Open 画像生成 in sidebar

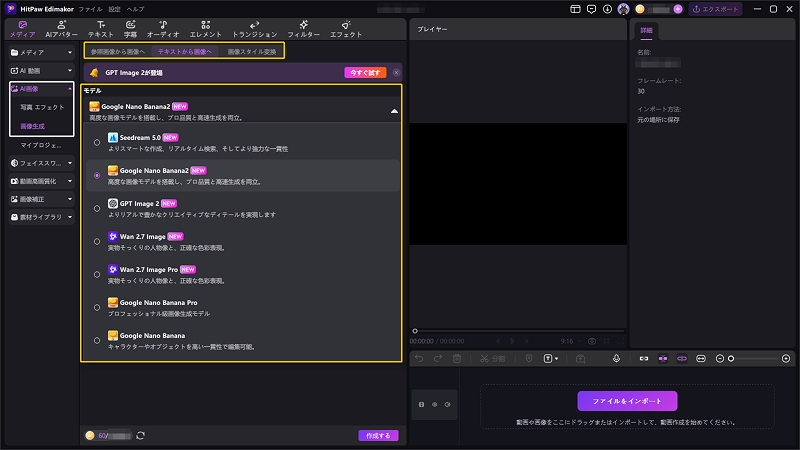(x=32, y=126)
